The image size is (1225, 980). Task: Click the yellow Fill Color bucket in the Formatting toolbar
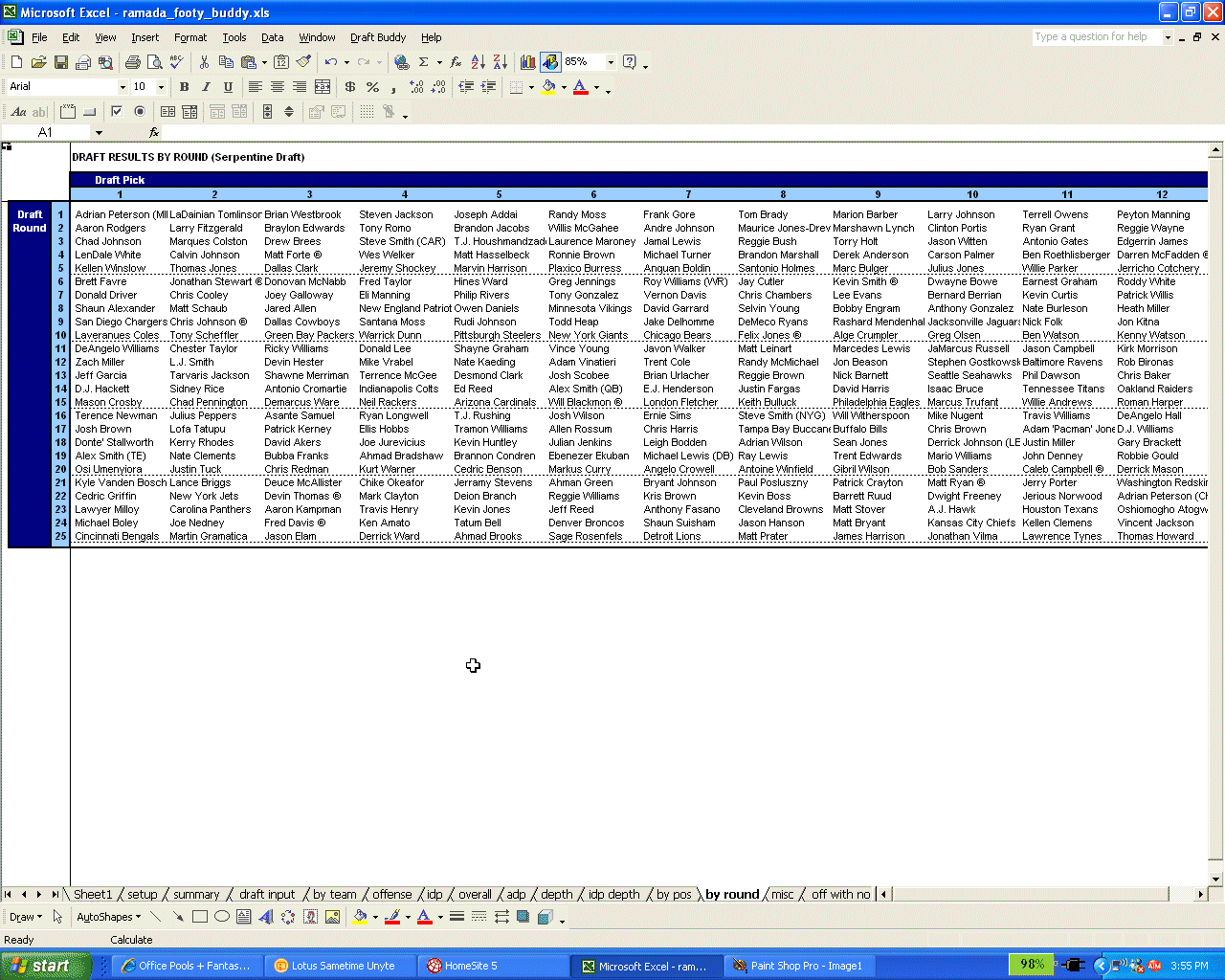548,87
